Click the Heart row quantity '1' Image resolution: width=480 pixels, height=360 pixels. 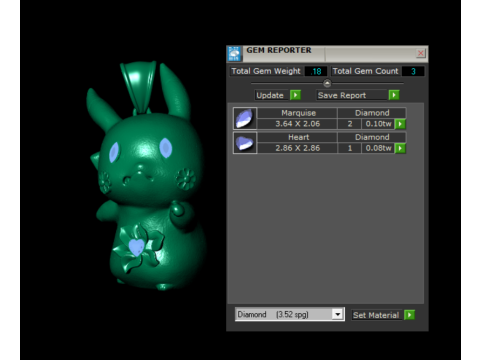point(350,148)
